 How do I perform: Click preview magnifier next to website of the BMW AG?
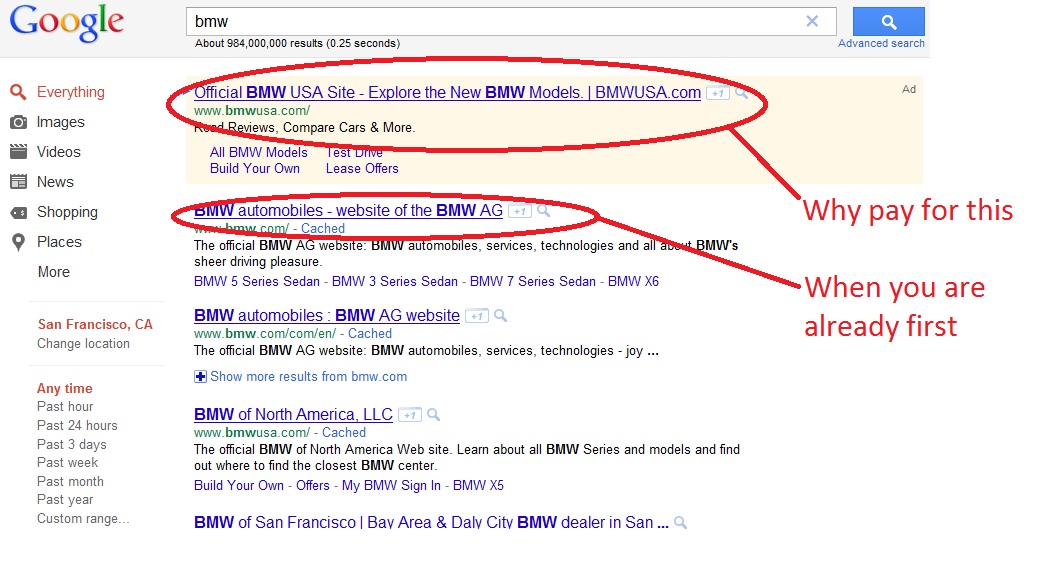click(x=543, y=211)
